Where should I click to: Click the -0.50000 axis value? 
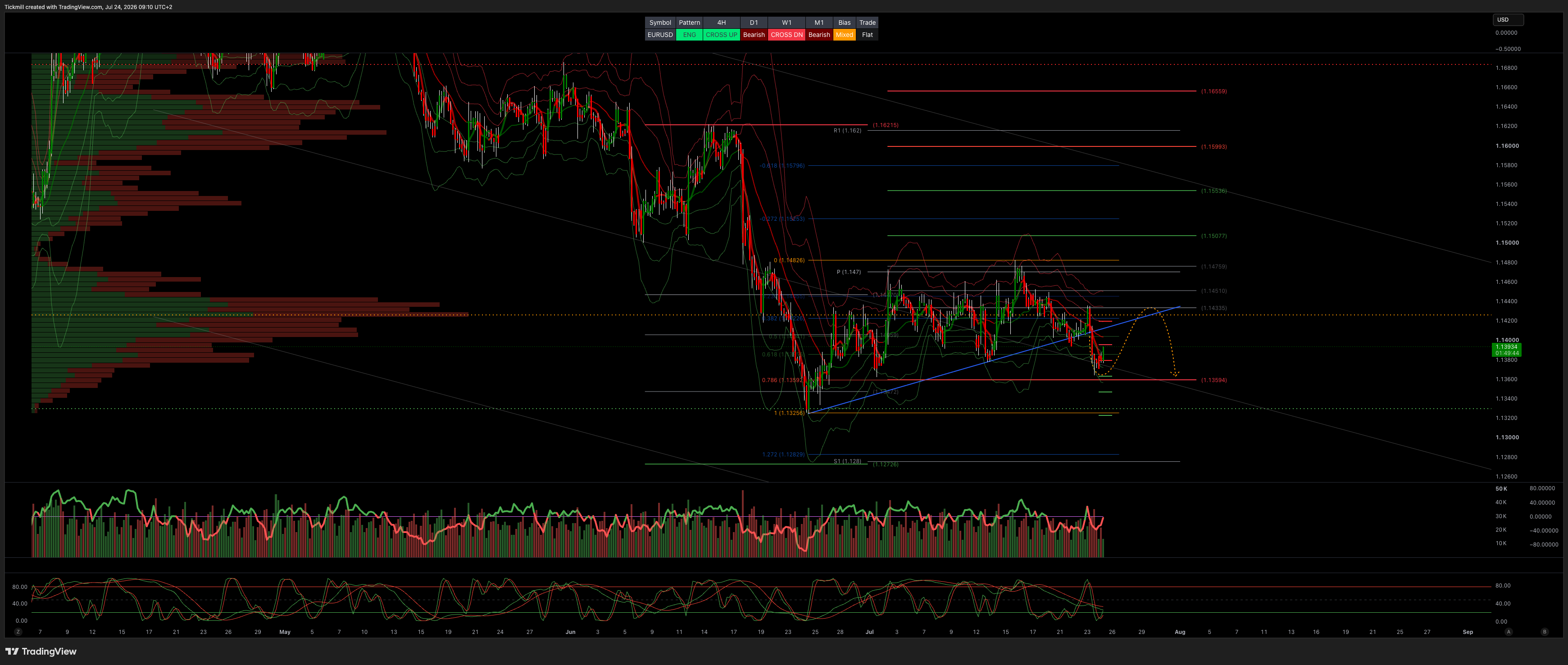click(1507, 49)
